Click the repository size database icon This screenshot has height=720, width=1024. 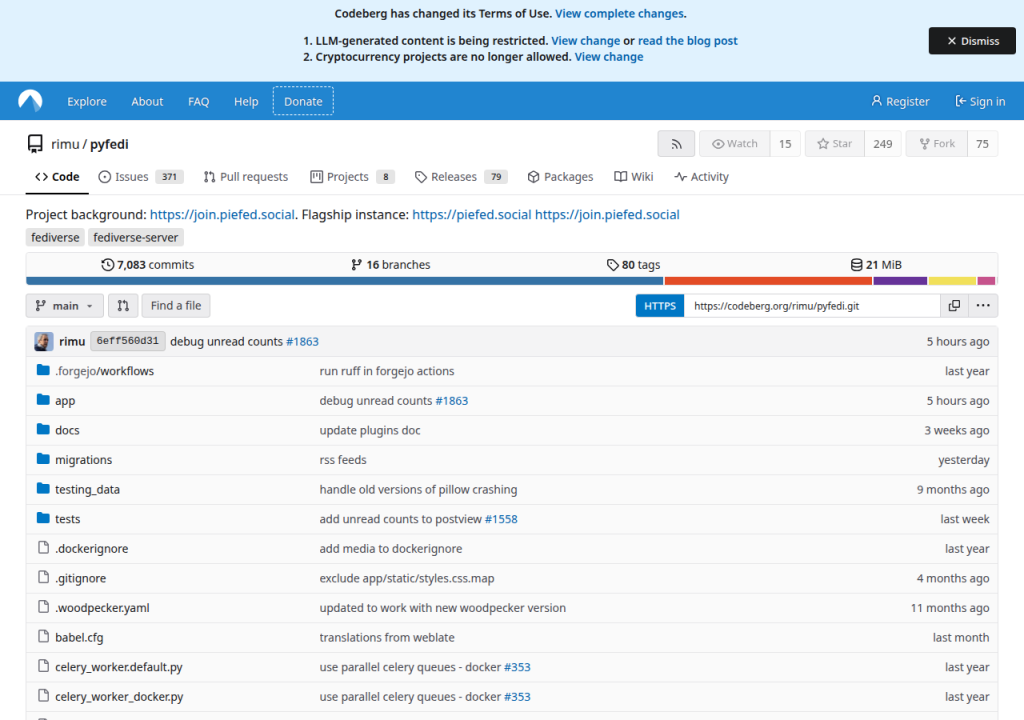[x=856, y=265]
